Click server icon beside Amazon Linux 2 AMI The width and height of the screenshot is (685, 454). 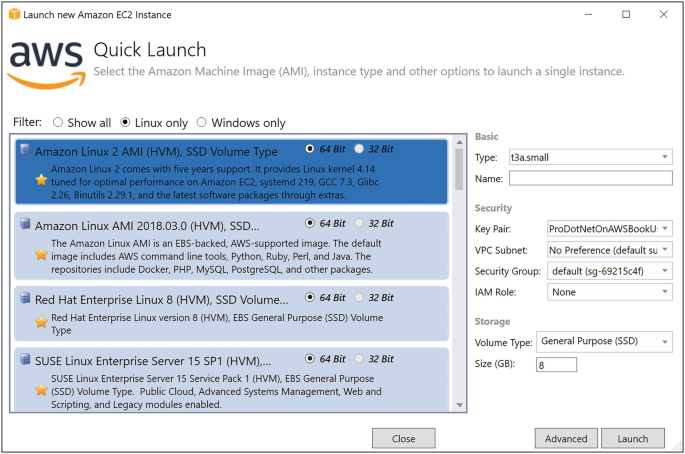click(25, 149)
